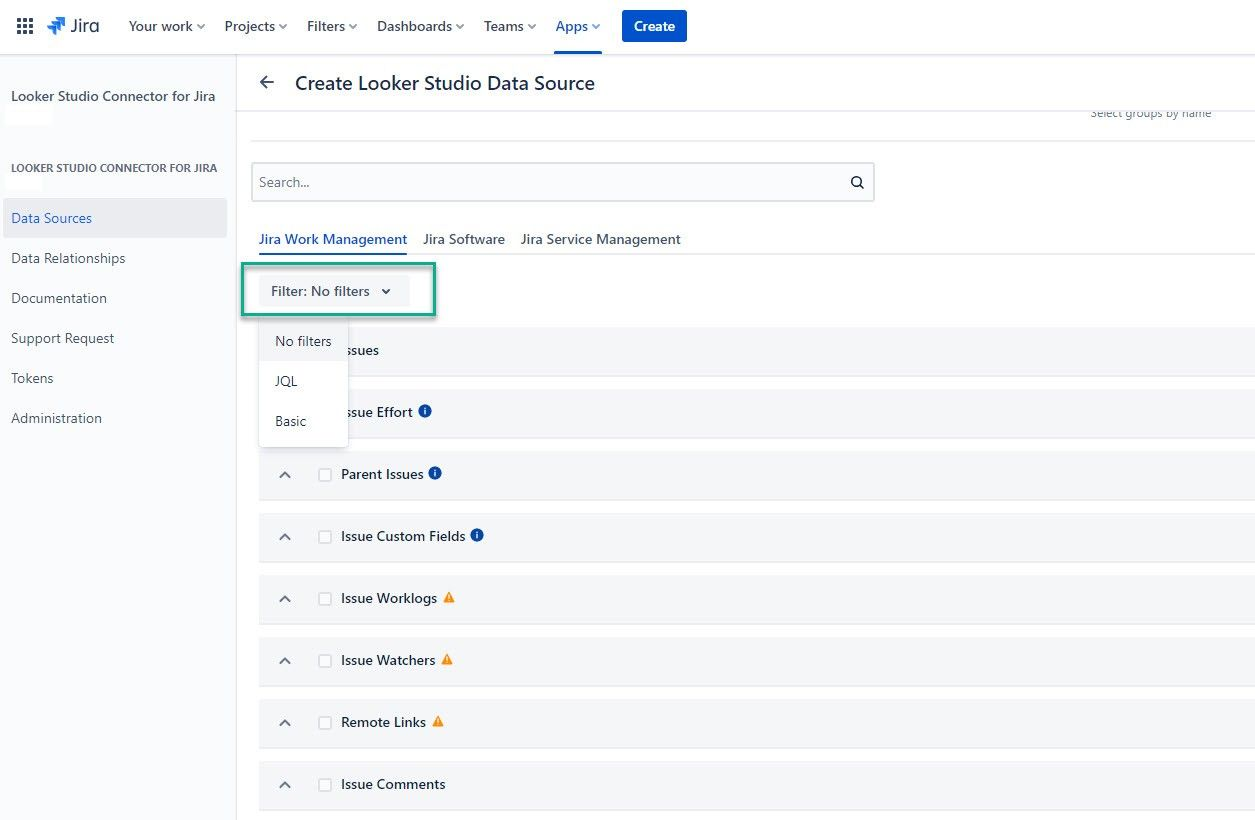Check the Parent Issues checkbox

point(325,474)
